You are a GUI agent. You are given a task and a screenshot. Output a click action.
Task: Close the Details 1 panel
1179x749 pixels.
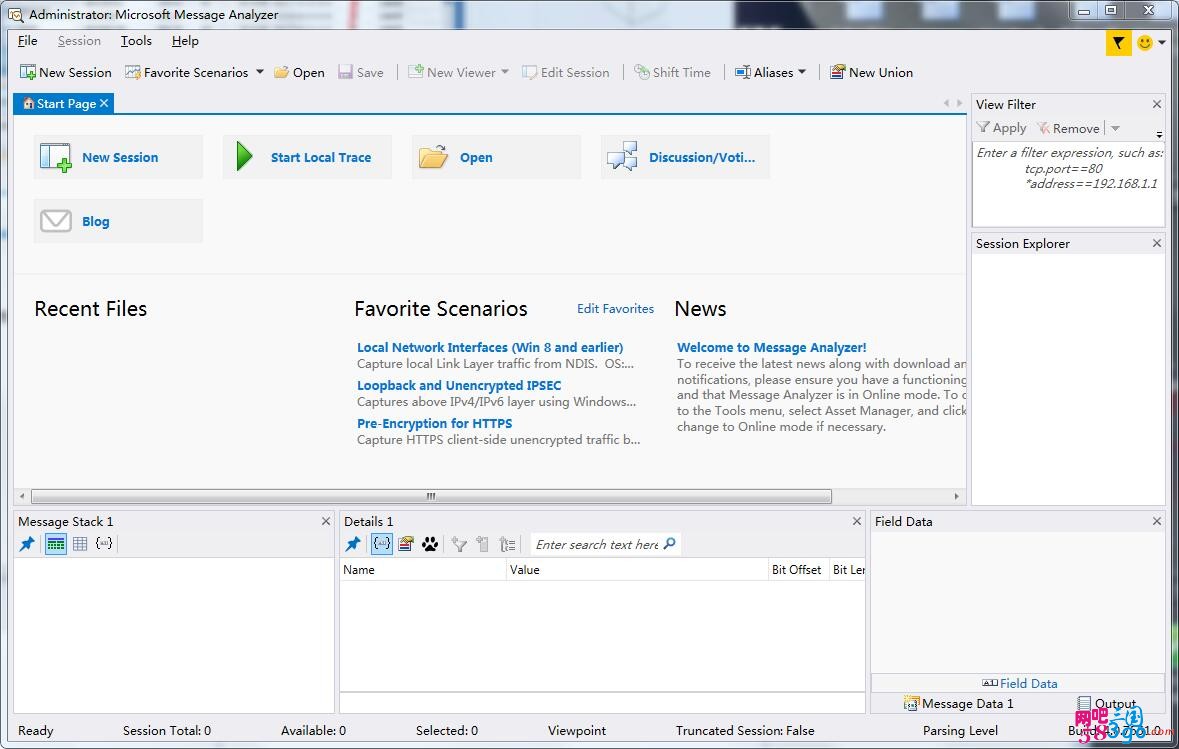(856, 521)
